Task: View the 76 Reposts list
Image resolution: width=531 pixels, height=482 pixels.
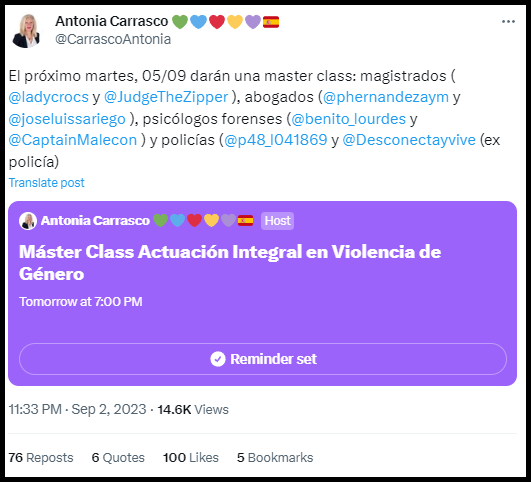Action: [41, 458]
